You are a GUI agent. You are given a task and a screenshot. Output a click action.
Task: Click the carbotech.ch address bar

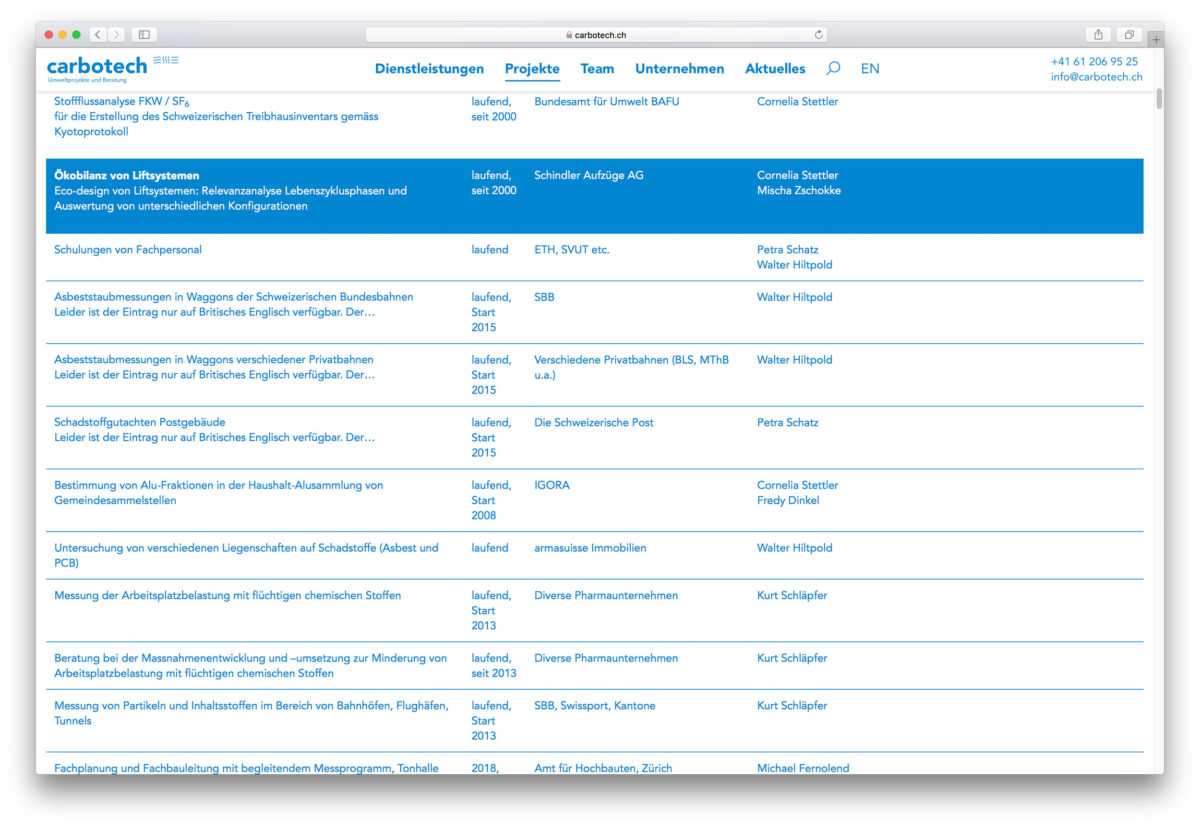point(600,35)
